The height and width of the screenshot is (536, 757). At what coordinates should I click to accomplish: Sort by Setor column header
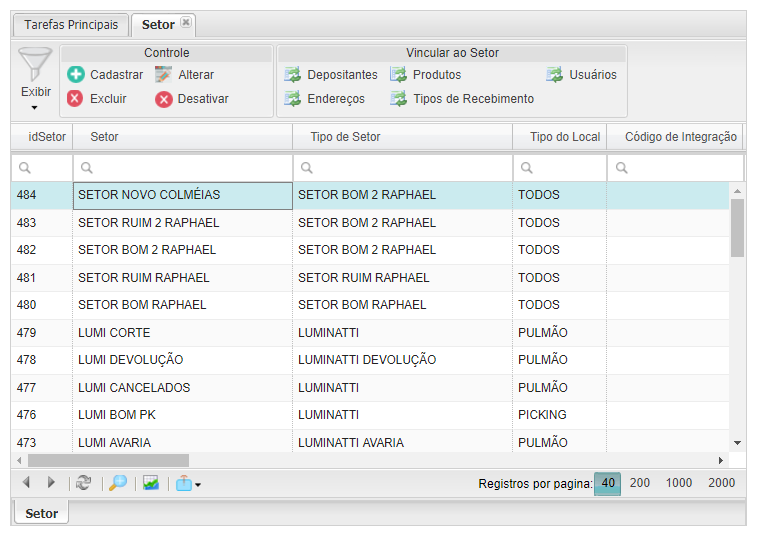pos(182,137)
